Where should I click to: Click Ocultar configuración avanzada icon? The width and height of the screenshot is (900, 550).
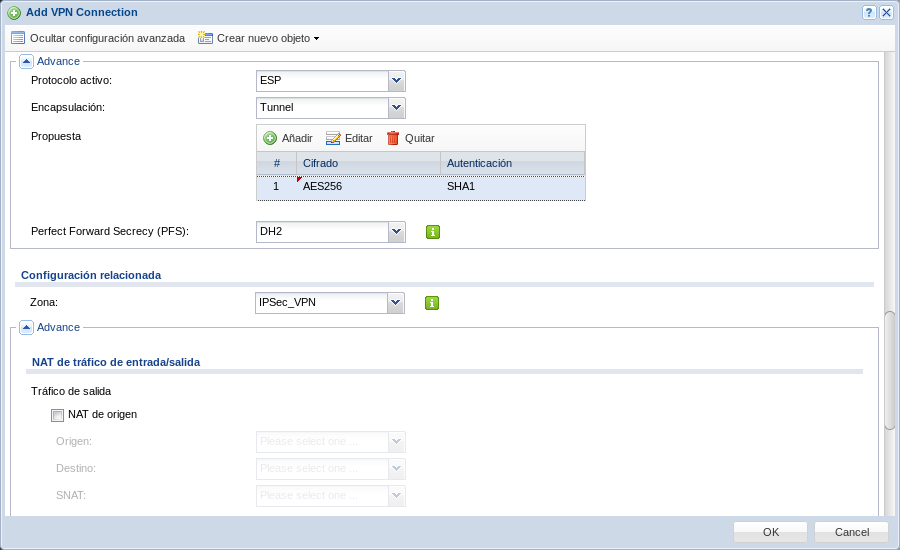[x=18, y=38]
